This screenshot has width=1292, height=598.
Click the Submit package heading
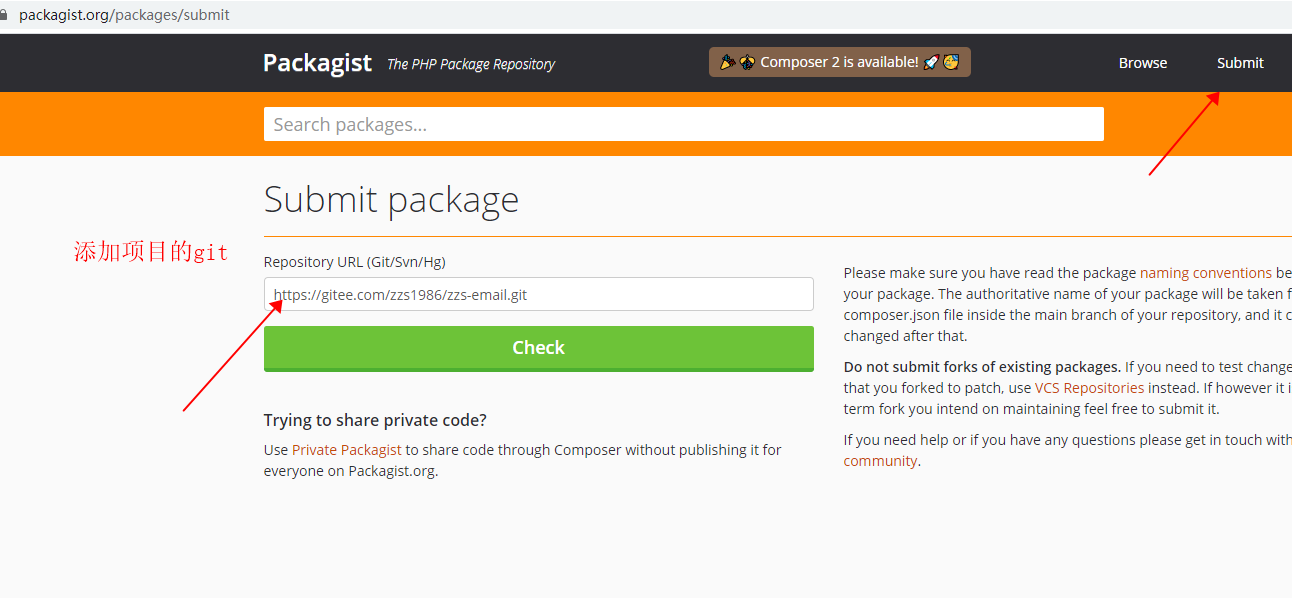(x=391, y=199)
